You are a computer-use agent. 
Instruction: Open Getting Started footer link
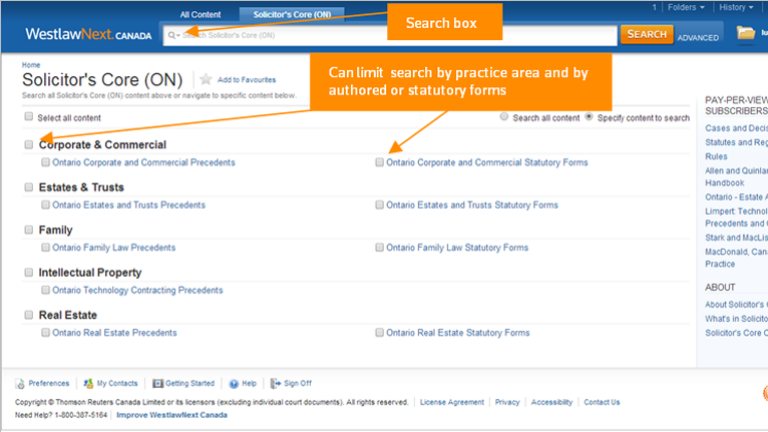190,384
